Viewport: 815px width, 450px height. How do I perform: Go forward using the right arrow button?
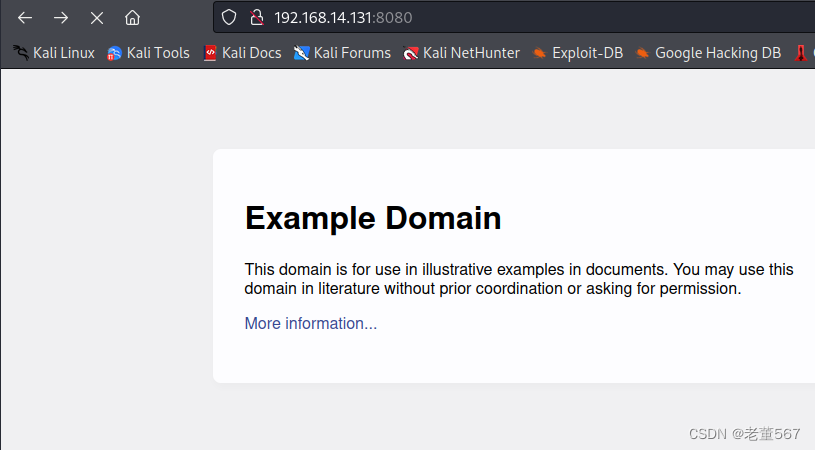[61, 18]
